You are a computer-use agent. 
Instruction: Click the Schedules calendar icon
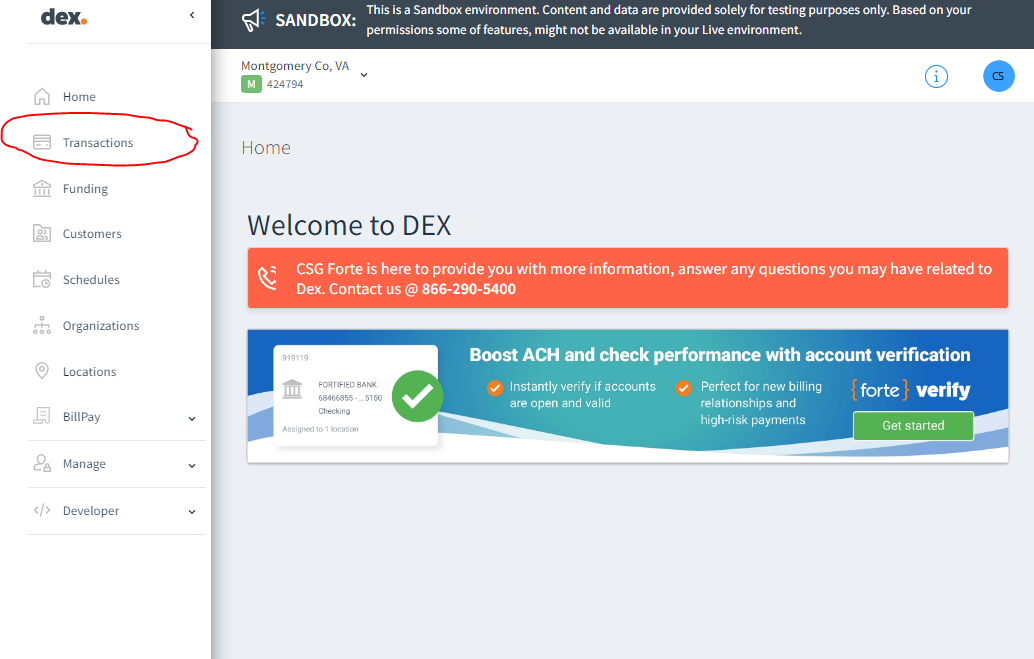(x=42, y=280)
